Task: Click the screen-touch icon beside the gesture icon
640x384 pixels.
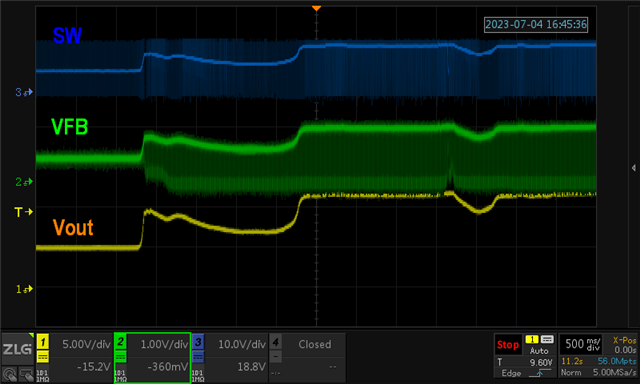Action: tap(26, 374)
